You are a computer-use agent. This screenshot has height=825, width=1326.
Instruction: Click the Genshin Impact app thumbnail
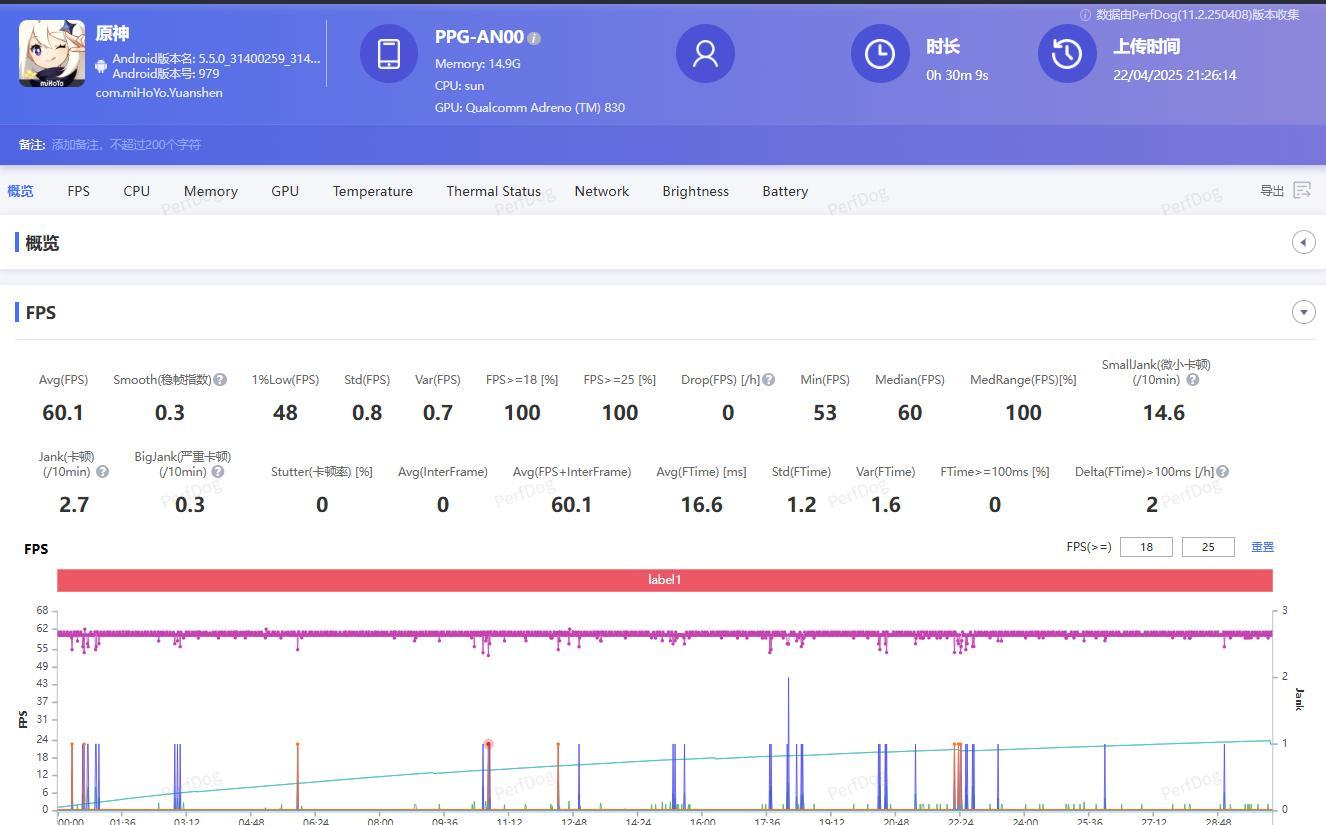click(52, 53)
